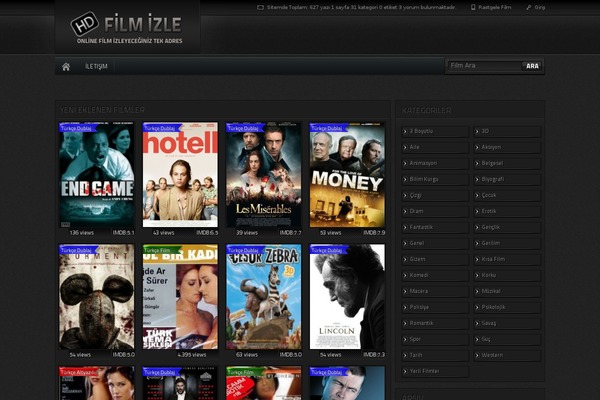The image size is (600, 400).
Task: Click the phone icon beside Rastgele Film
Action: (473, 7)
